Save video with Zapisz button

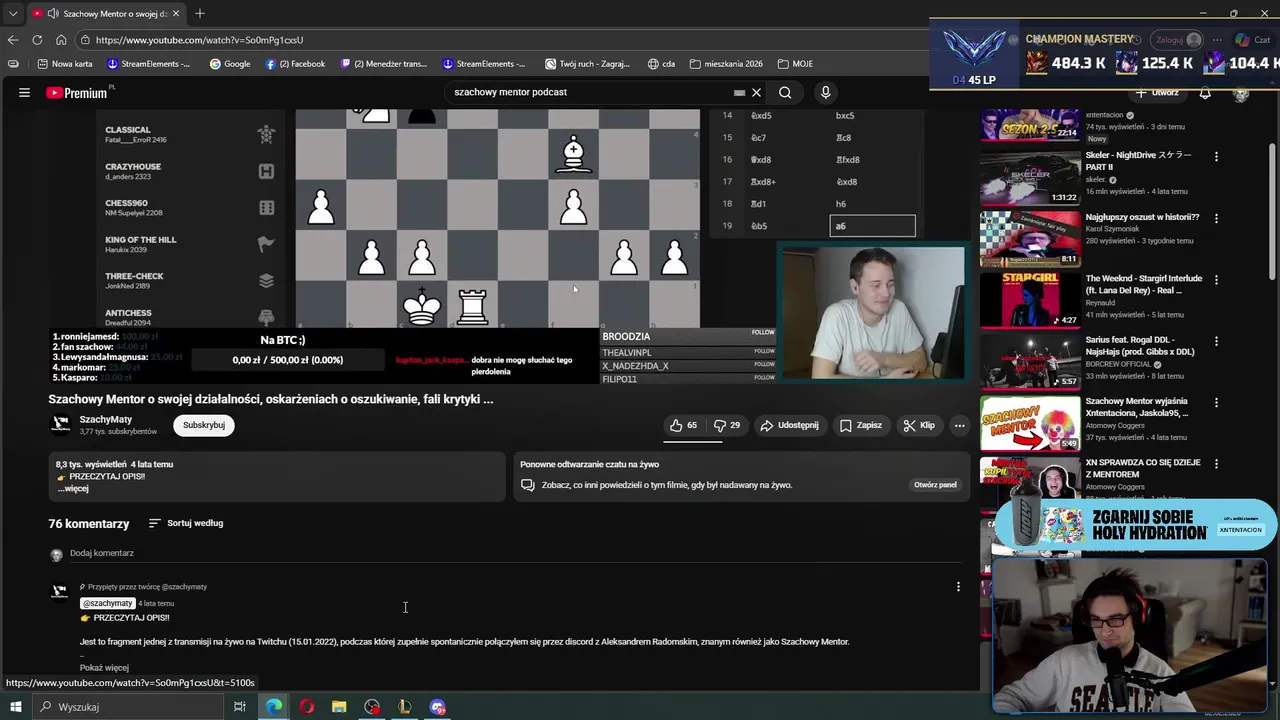pyautogui.click(x=861, y=425)
